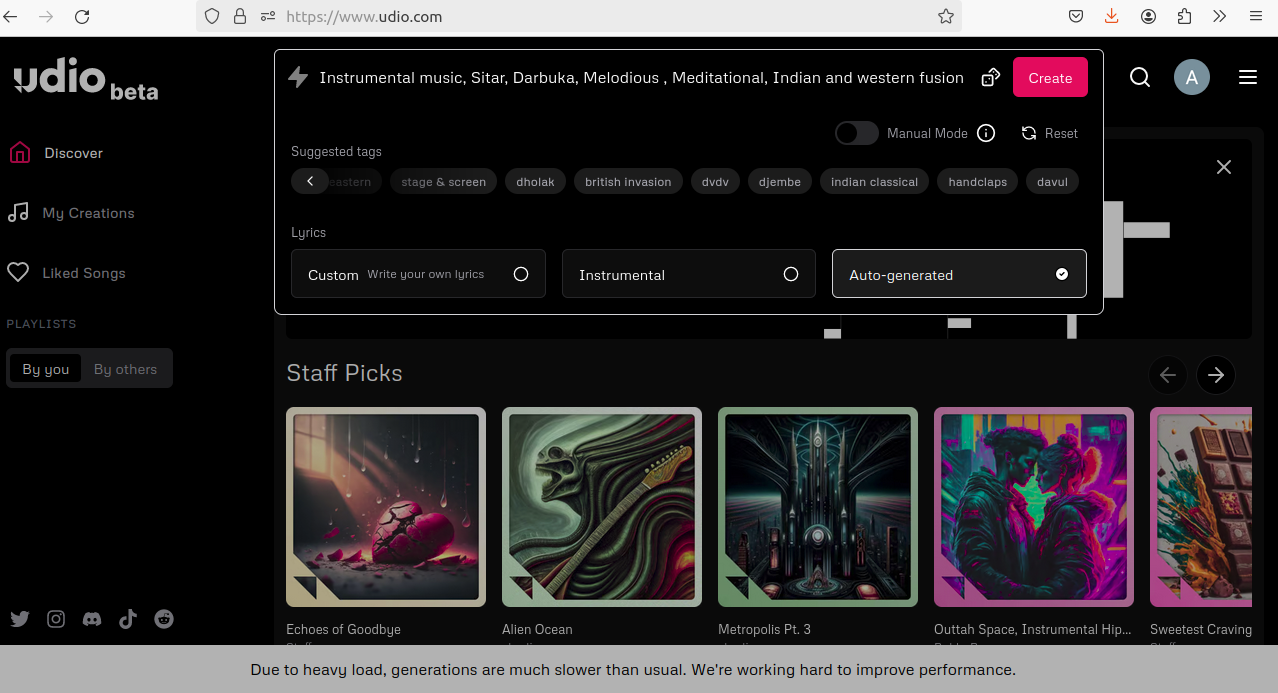Open the hamburger menu in Udio header
Viewport: 1278px width, 693px height.
click(x=1248, y=77)
